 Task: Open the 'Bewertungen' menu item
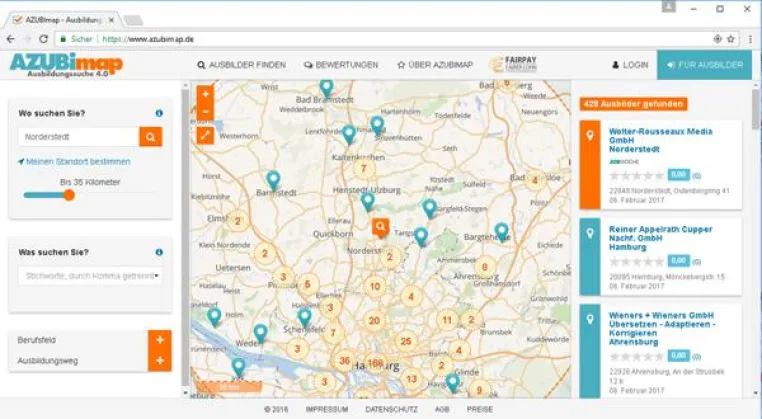click(x=341, y=65)
